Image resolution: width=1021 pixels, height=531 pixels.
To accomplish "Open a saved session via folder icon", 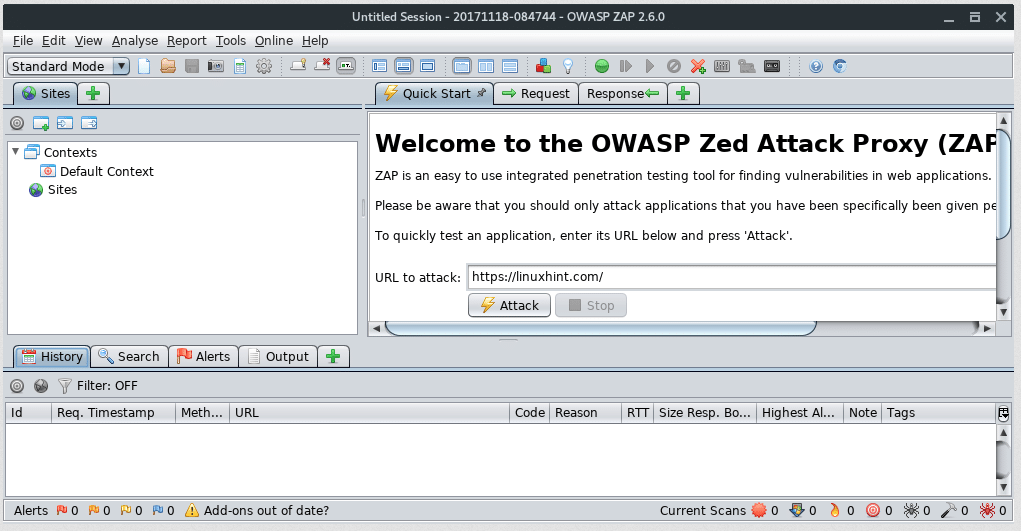I will click(x=168, y=66).
